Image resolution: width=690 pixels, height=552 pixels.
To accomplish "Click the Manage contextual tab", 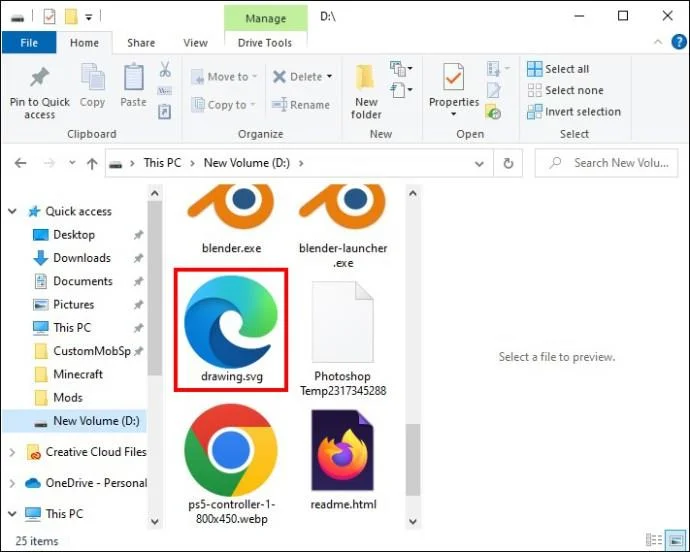I will click(265, 18).
